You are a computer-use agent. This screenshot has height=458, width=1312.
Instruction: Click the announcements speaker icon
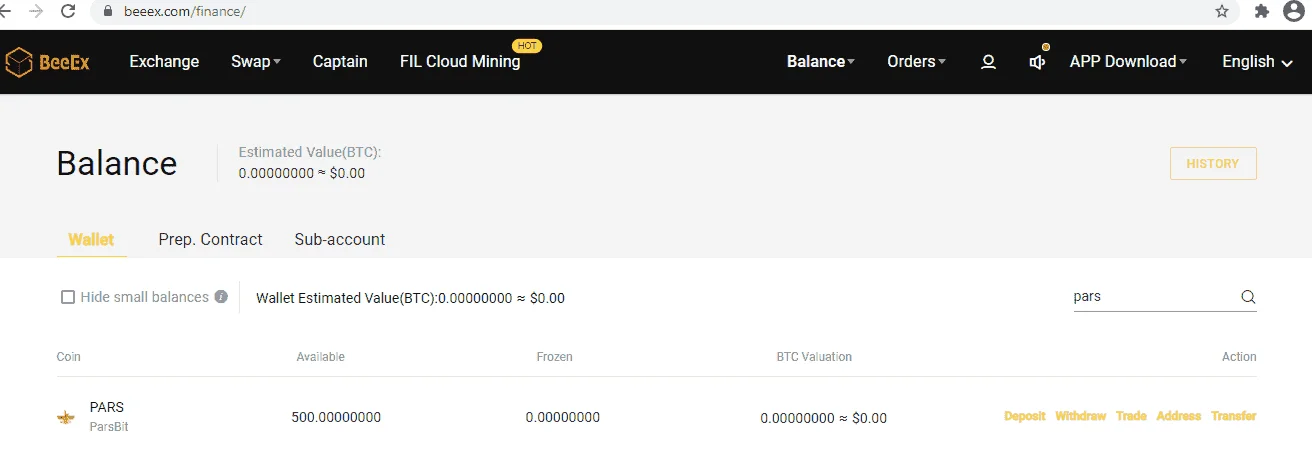(x=1038, y=62)
